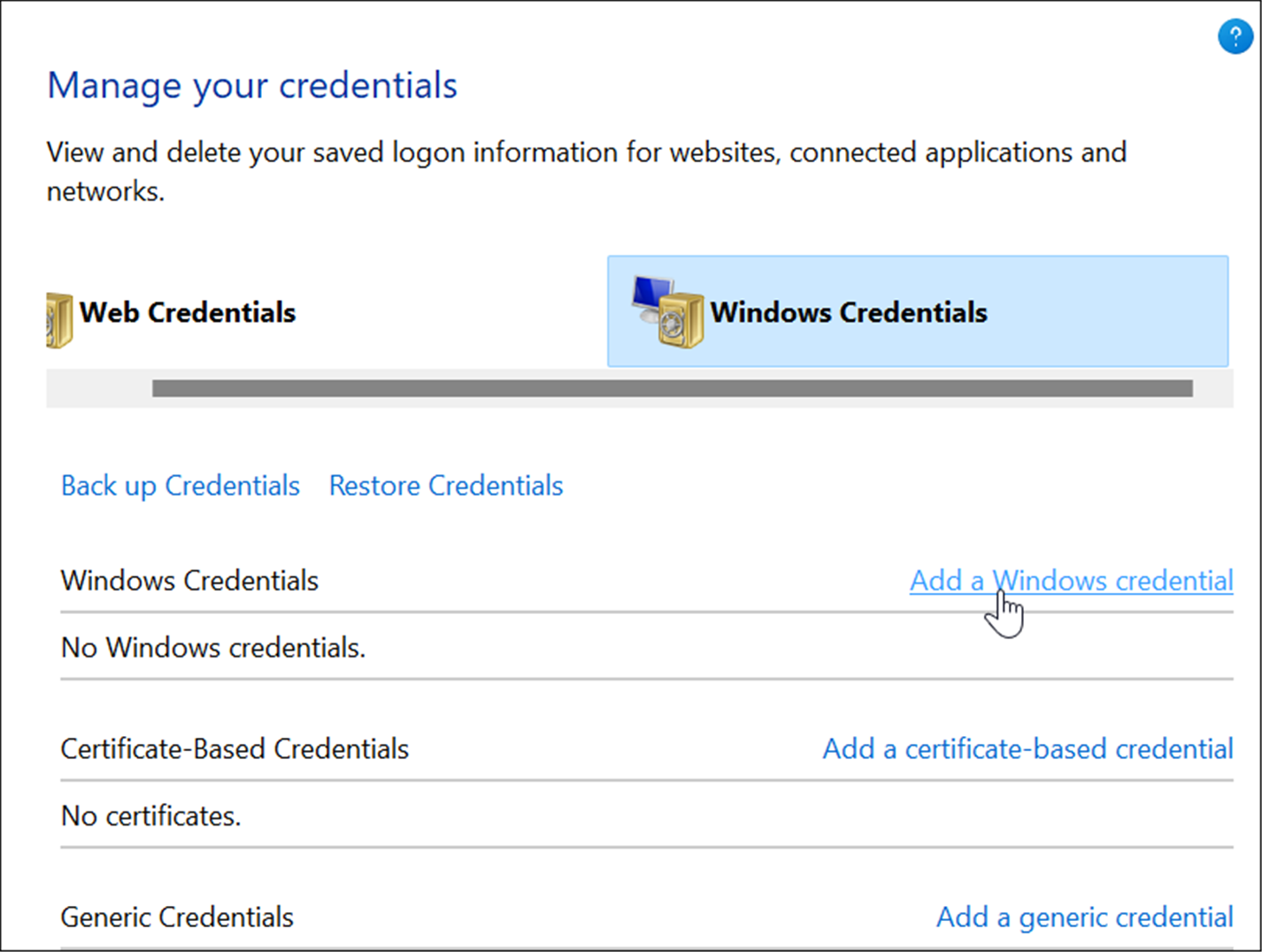Click the Web Credentials safe icon
This screenshot has height=952, width=1262.
click(x=59, y=320)
